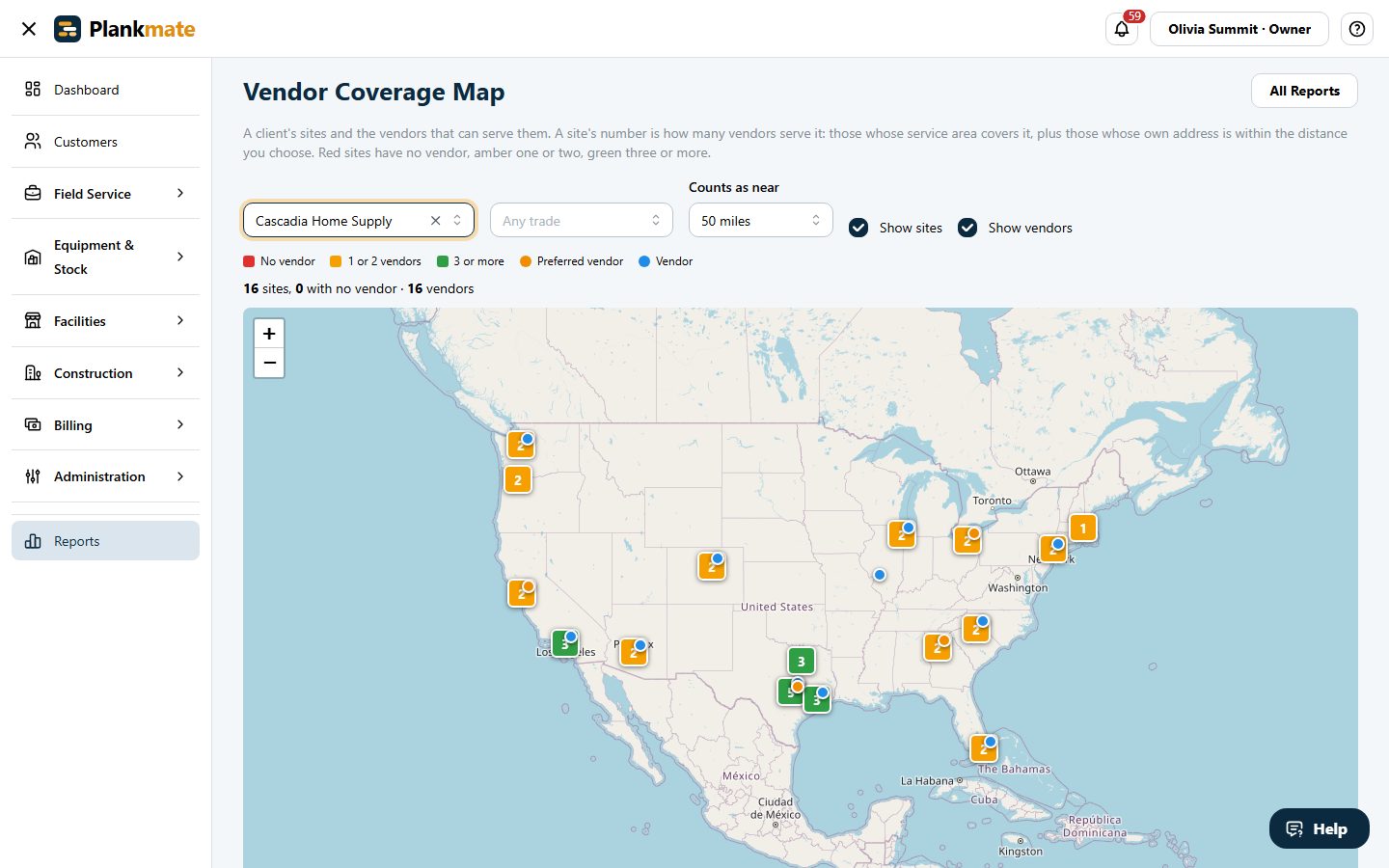The width and height of the screenshot is (1389, 868).
Task: Zoom in on the map
Action: pos(269,334)
